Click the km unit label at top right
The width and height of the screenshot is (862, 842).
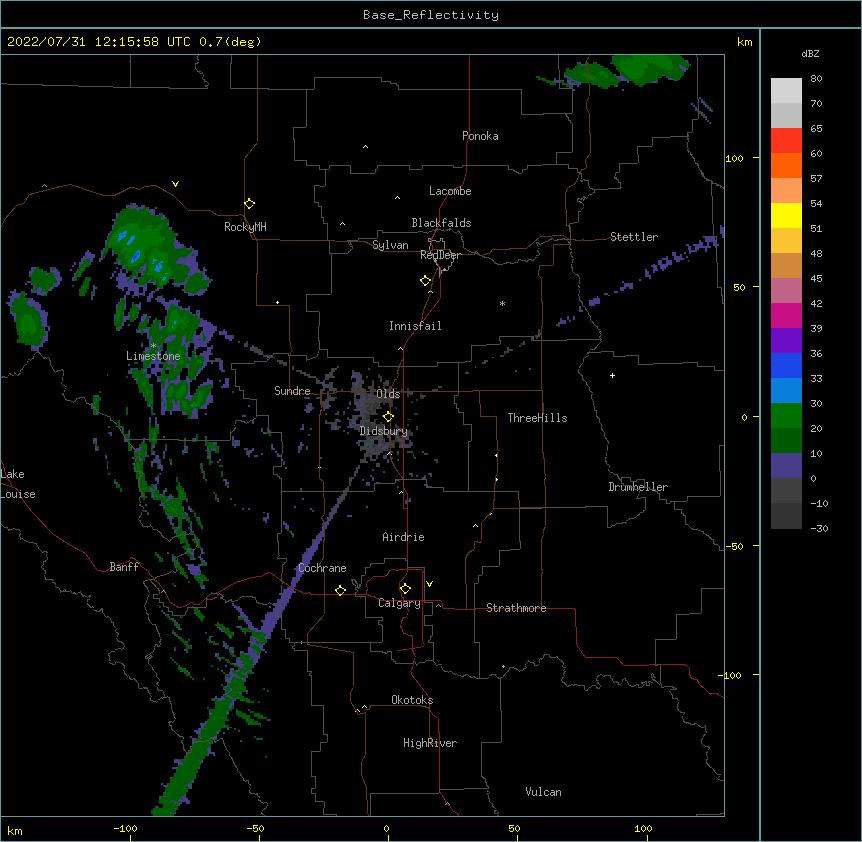click(744, 42)
